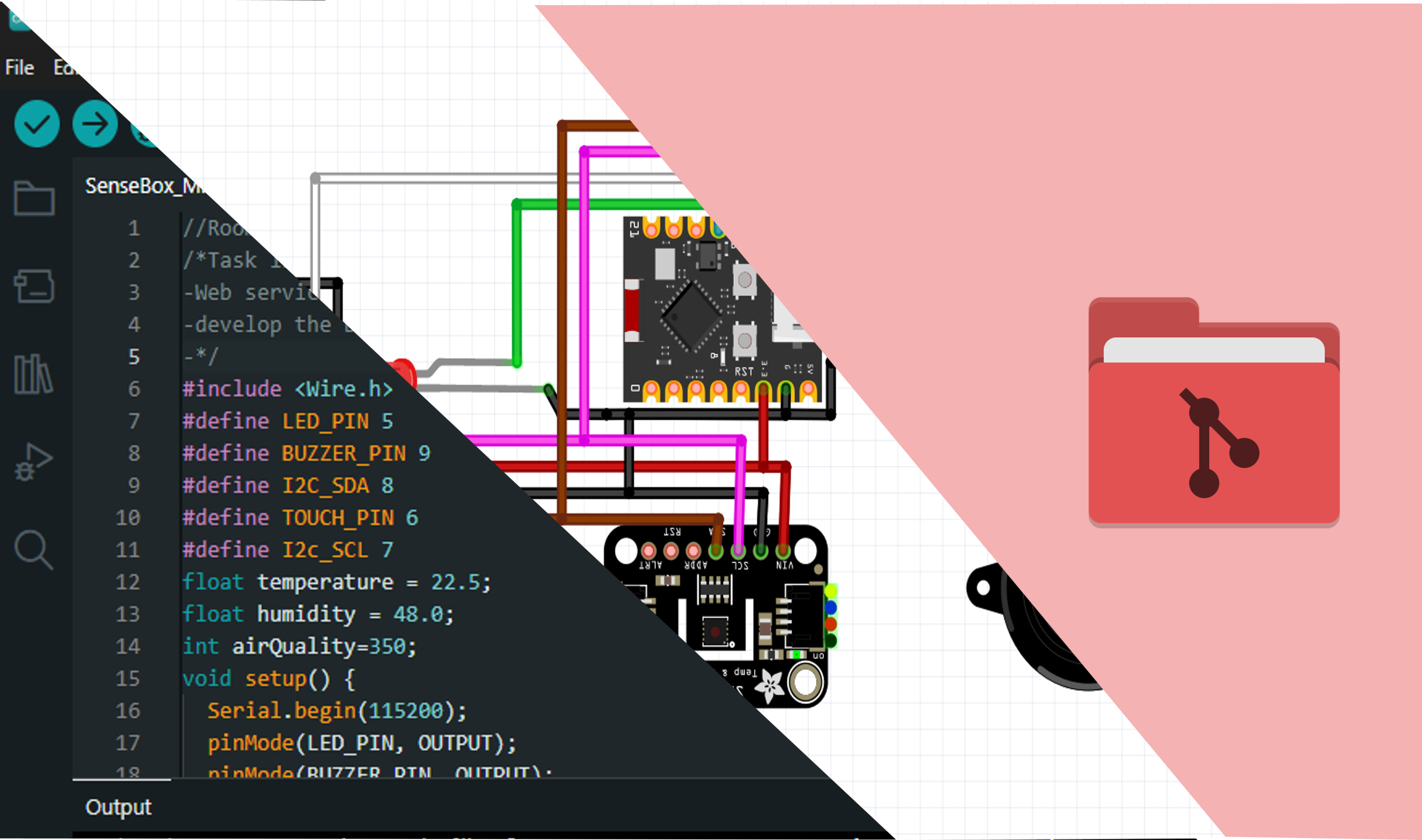
Task: Click the RST pushbutton on the microcontroller board
Action: [x=744, y=341]
